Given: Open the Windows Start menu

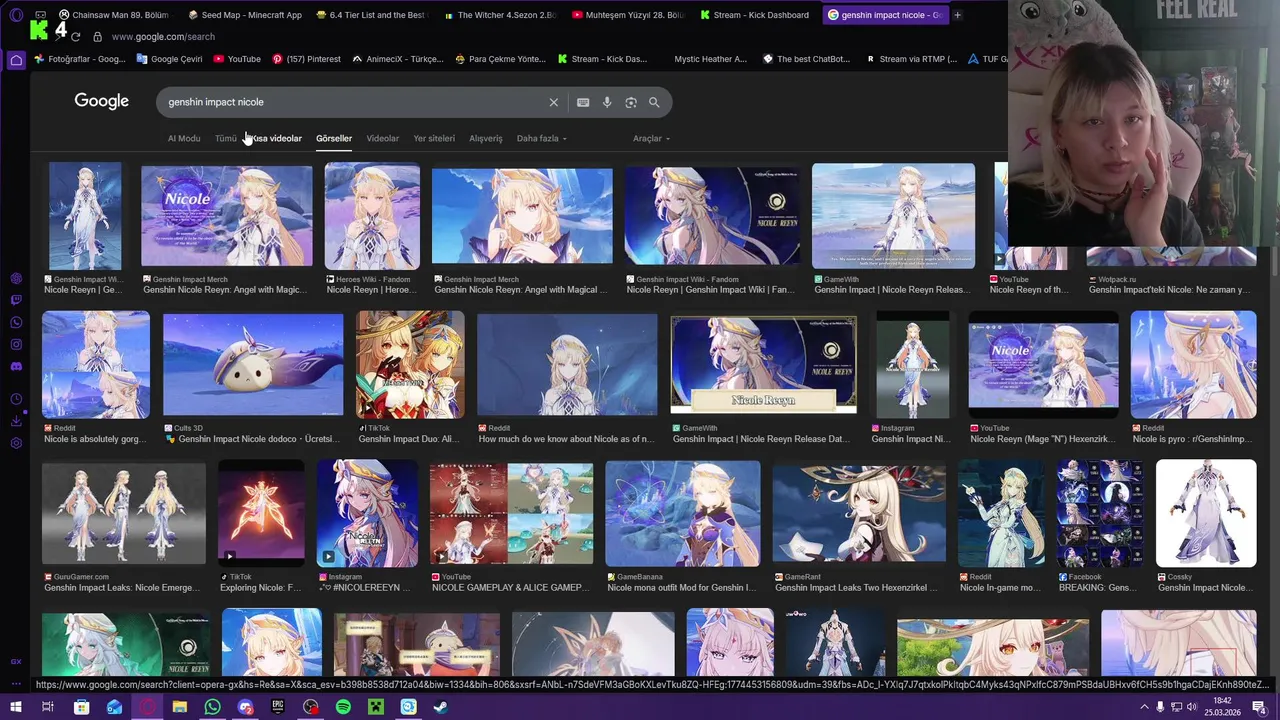Looking at the screenshot, I should click(16, 707).
